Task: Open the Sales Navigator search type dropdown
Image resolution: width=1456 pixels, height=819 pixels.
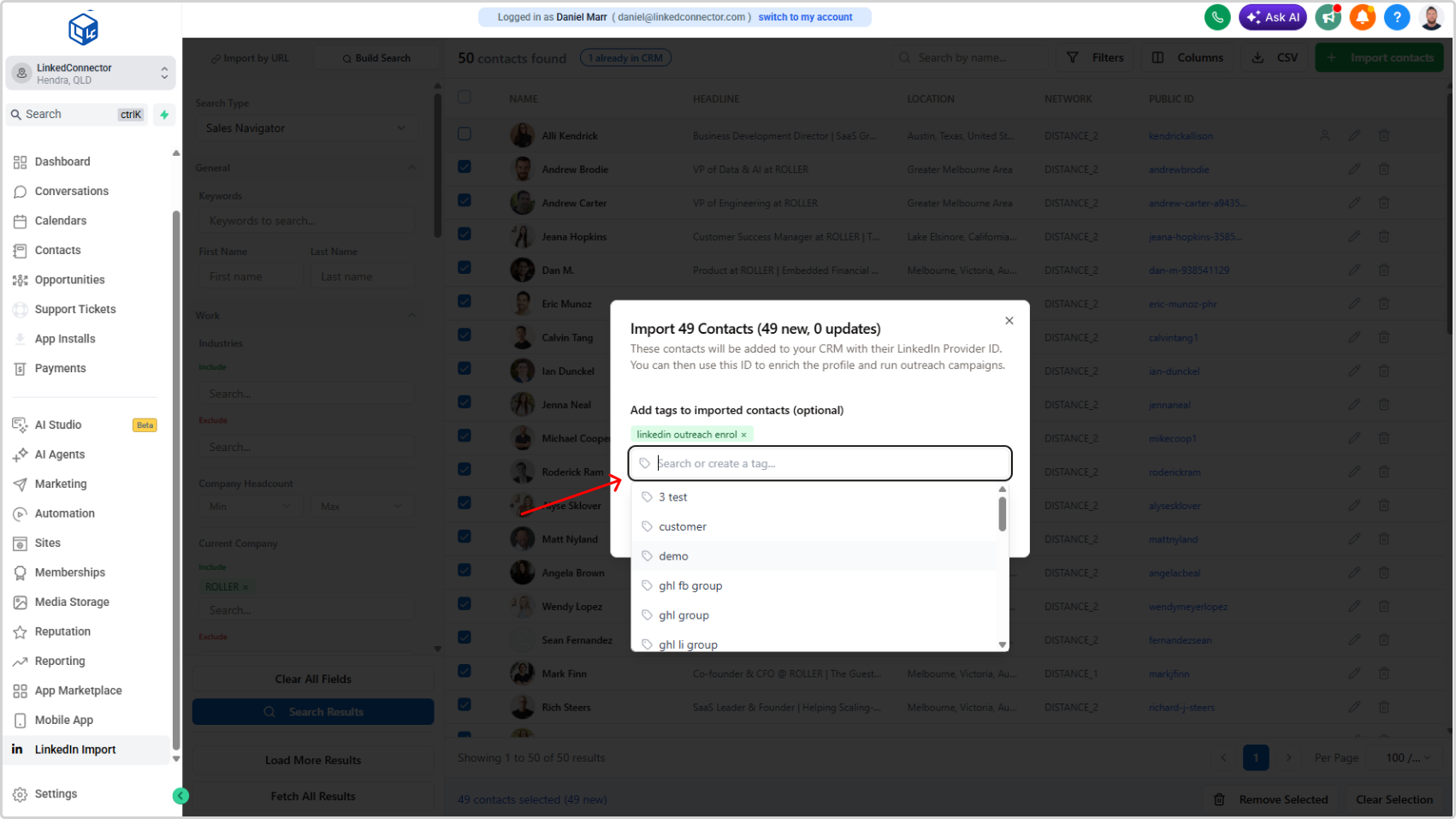Action: tap(305, 128)
